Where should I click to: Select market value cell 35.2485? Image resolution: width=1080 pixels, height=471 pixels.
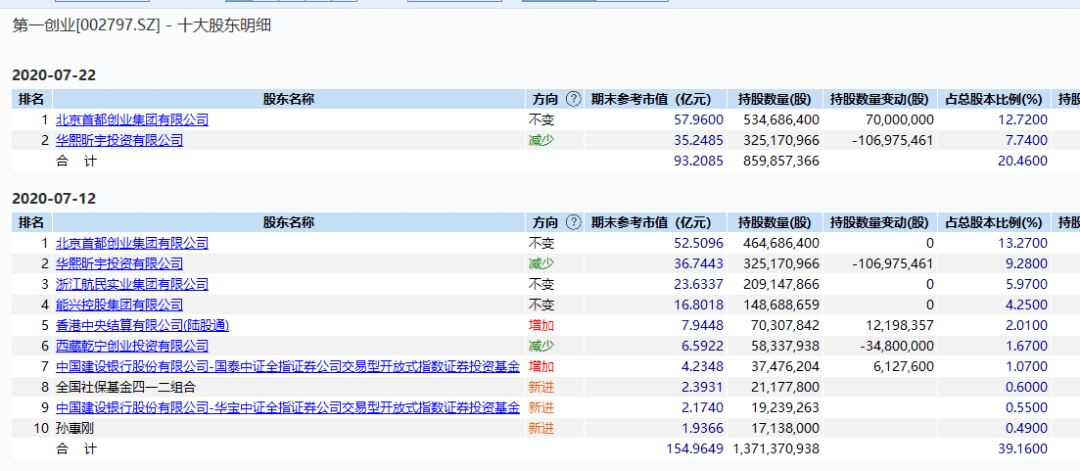tap(698, 141)
